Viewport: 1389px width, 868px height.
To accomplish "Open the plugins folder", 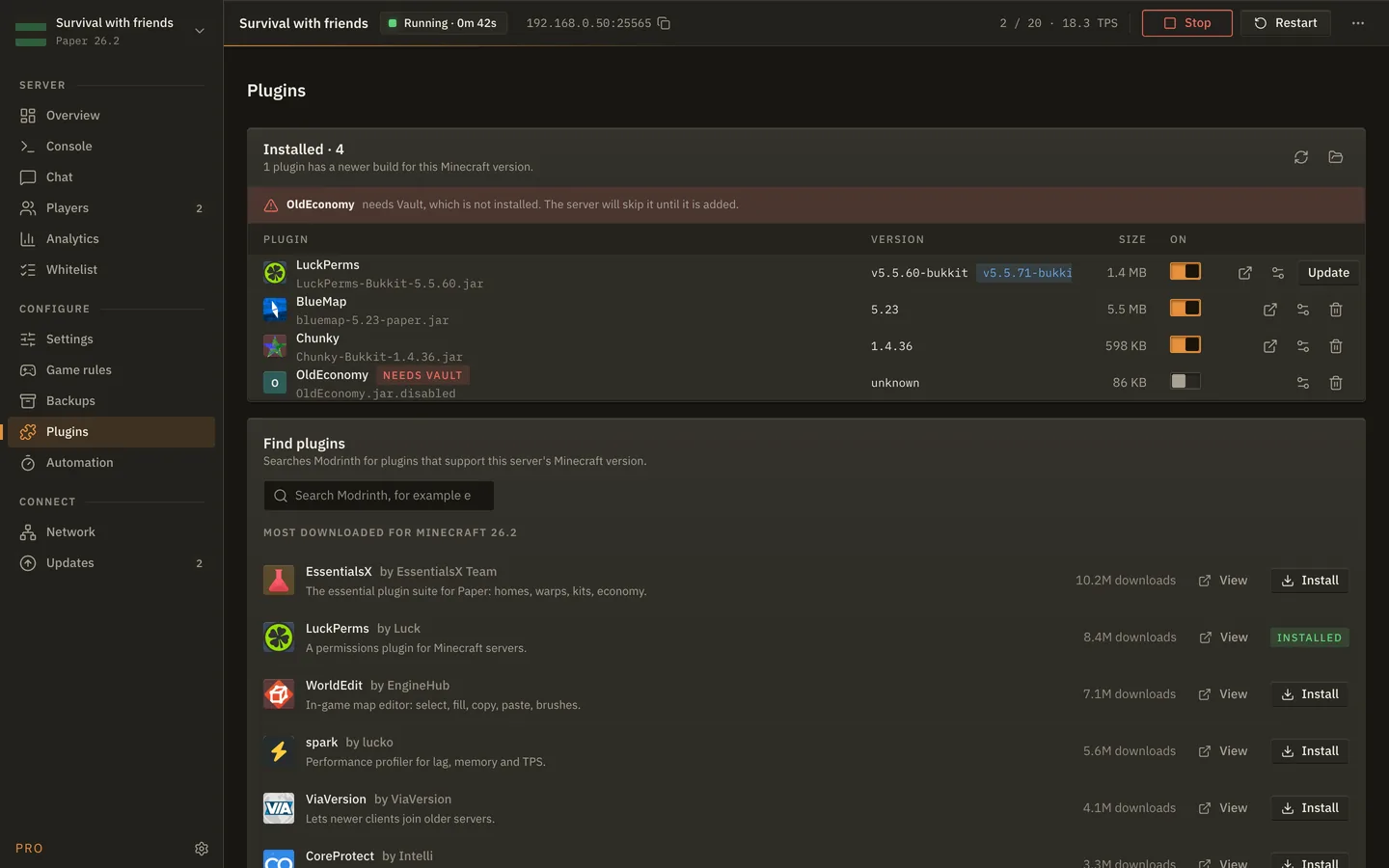I will coord(1336,157).
